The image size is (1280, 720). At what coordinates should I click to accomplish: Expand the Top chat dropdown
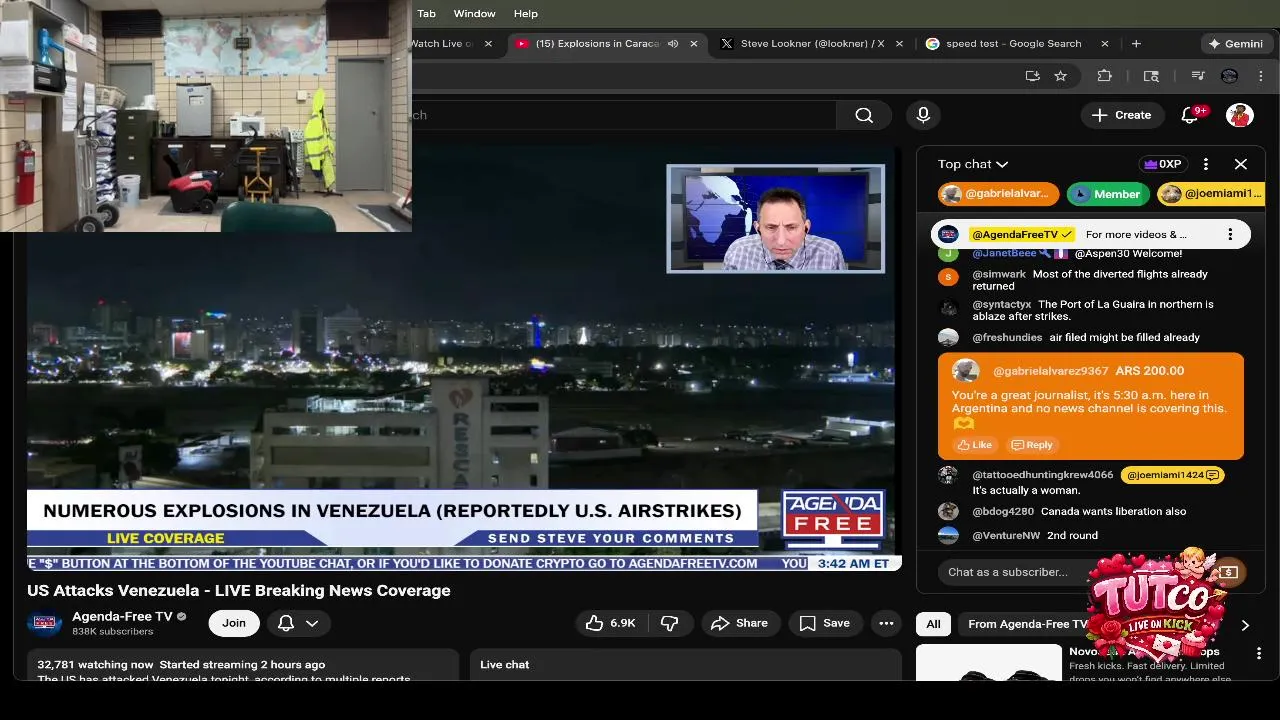click(973, 164)
